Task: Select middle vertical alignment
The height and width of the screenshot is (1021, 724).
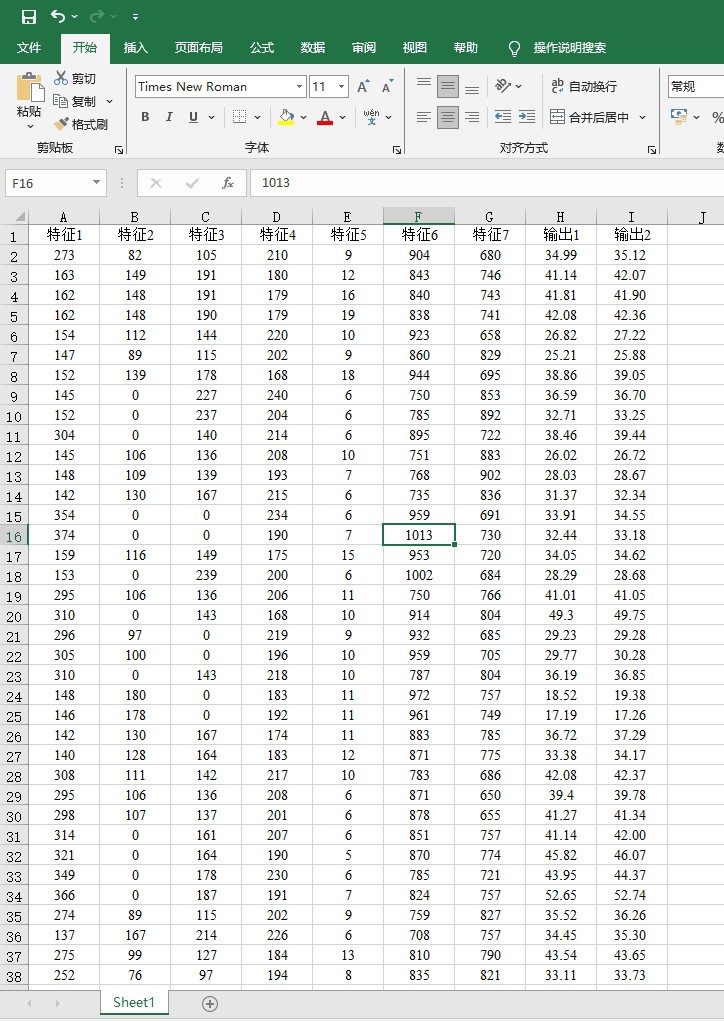Action: pos(448,86)
